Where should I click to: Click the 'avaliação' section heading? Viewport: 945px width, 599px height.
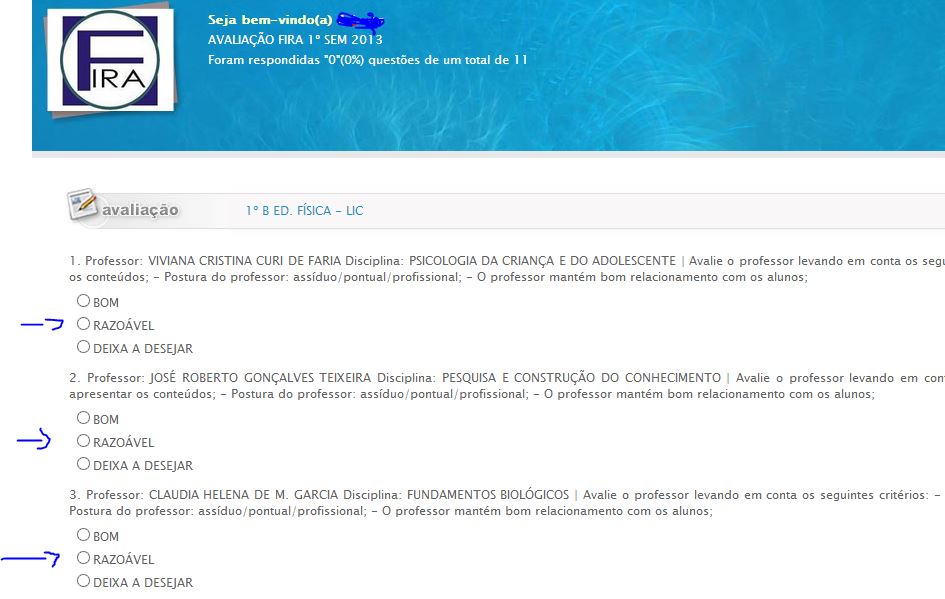(140, 210)
